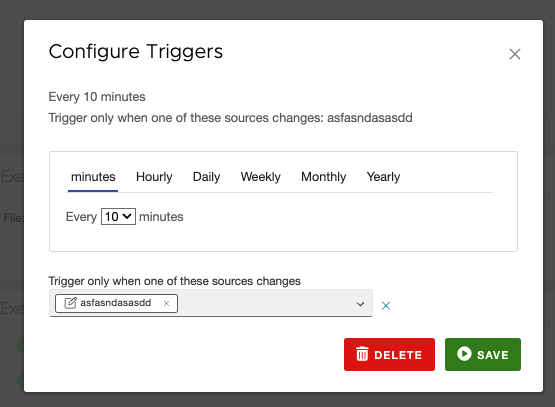
Task: Click the red Delete button
Action: pyautogui.click(x=389, y=354)
